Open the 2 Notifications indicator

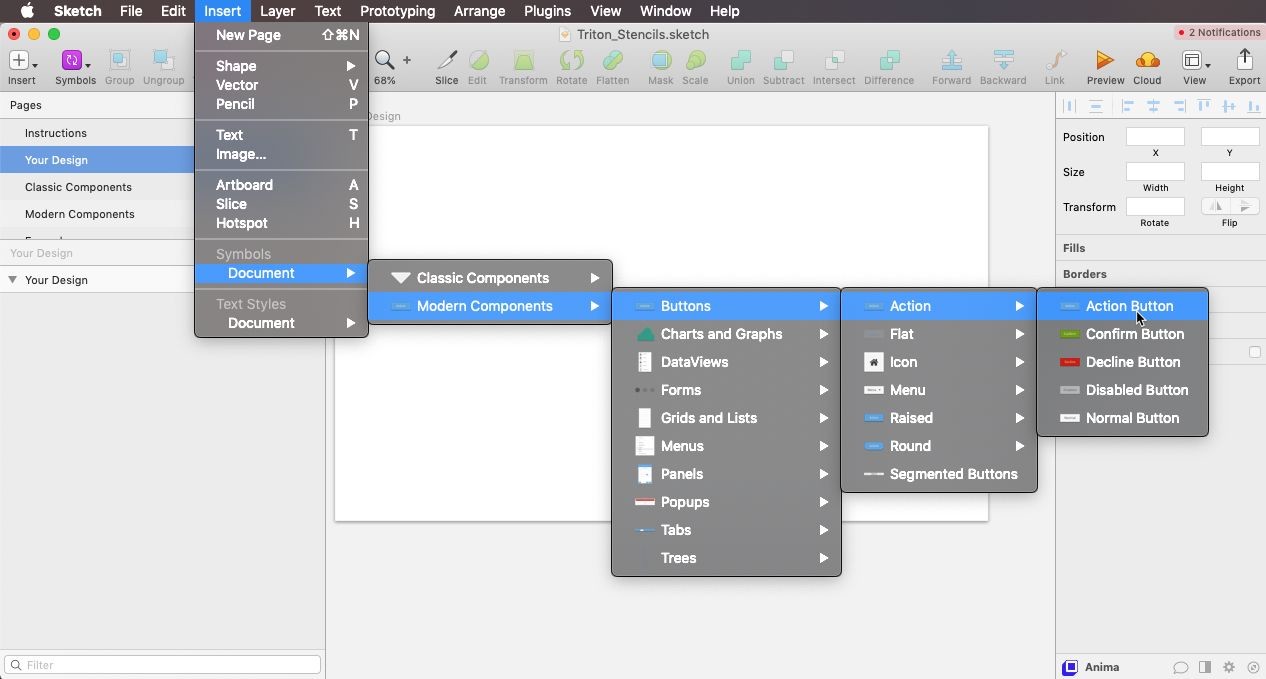[x=1219, y=32]
